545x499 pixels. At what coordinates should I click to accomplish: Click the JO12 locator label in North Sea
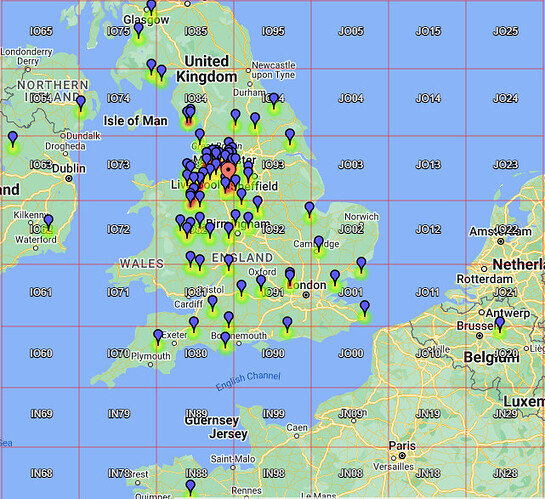428,229
